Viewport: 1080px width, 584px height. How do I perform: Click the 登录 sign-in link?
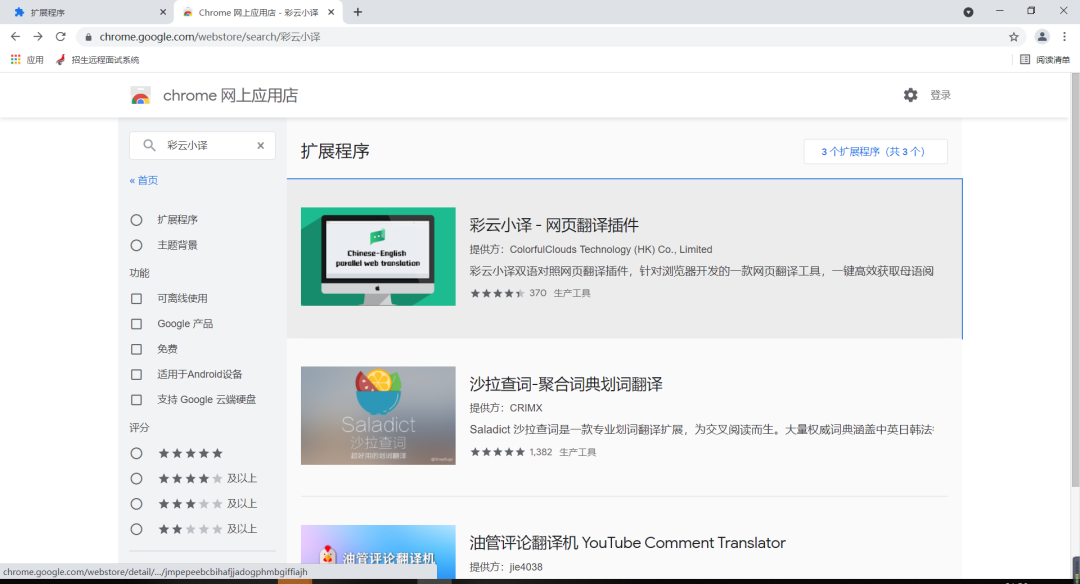click(x=940, y=95)
